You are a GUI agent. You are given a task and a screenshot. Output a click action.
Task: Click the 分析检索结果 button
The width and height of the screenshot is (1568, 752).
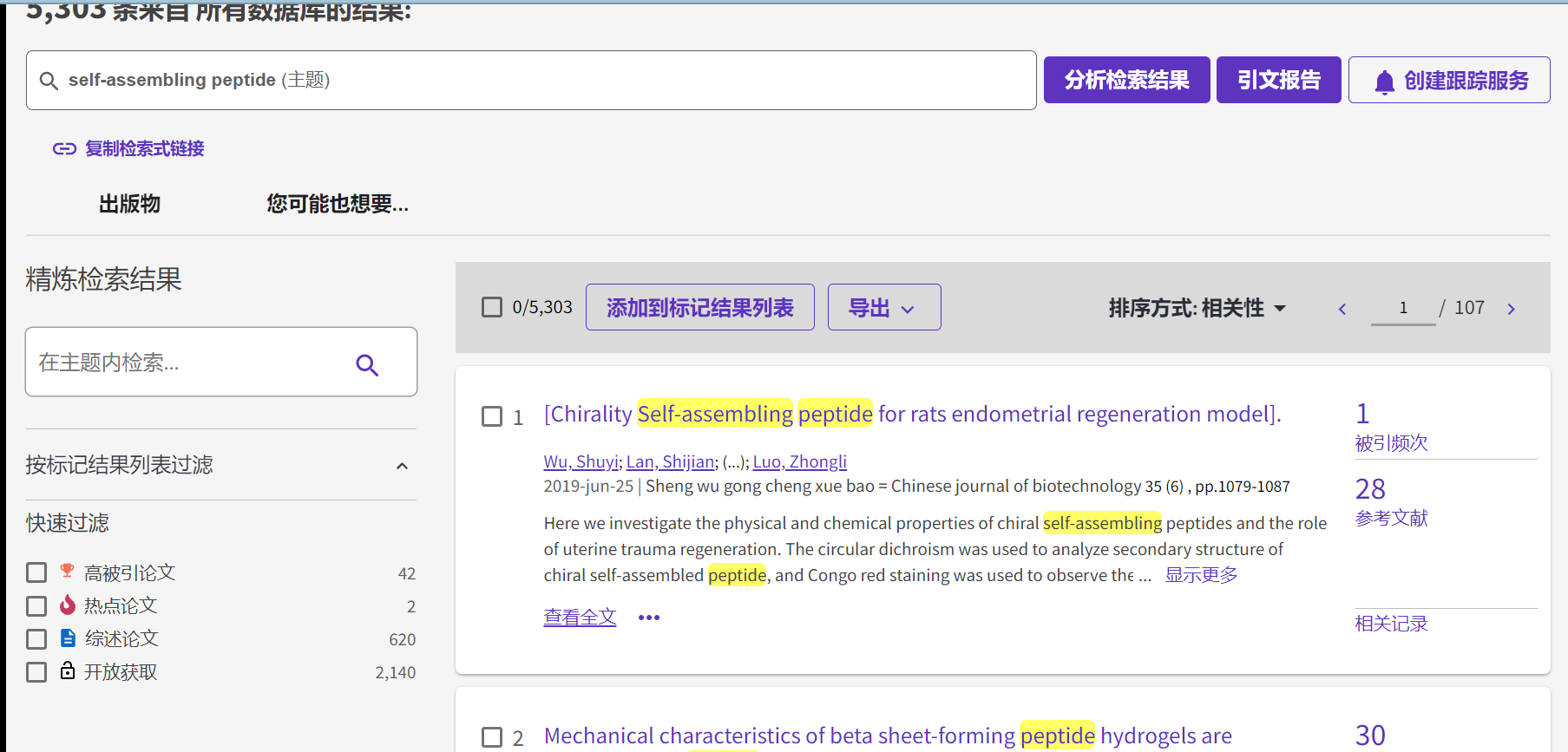click(x=1126, y=80)
